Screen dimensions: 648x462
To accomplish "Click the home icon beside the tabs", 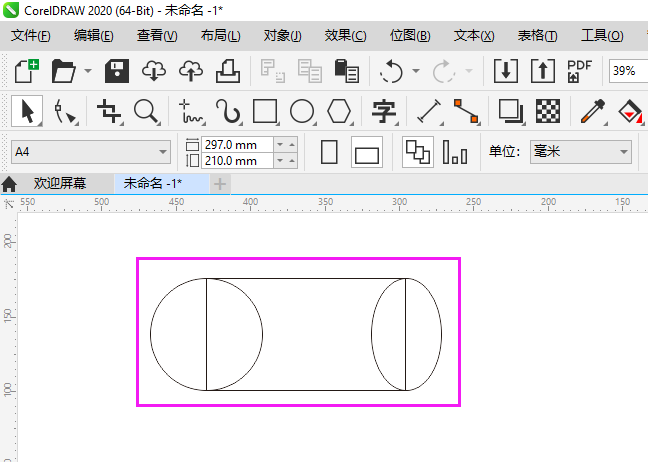I will pyautogui.click(x=9, y=184).
